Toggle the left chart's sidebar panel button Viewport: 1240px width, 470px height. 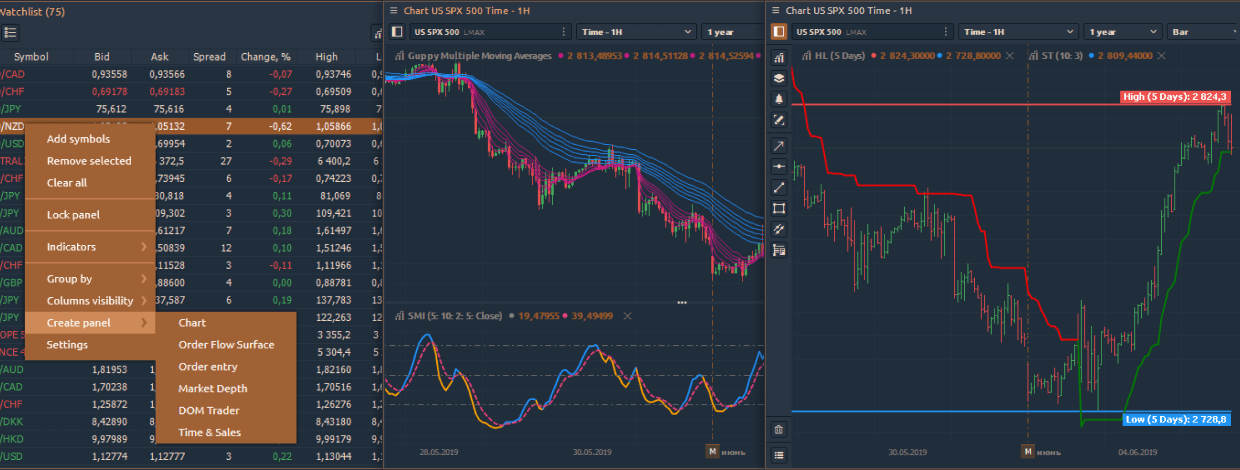click(396, 32)
